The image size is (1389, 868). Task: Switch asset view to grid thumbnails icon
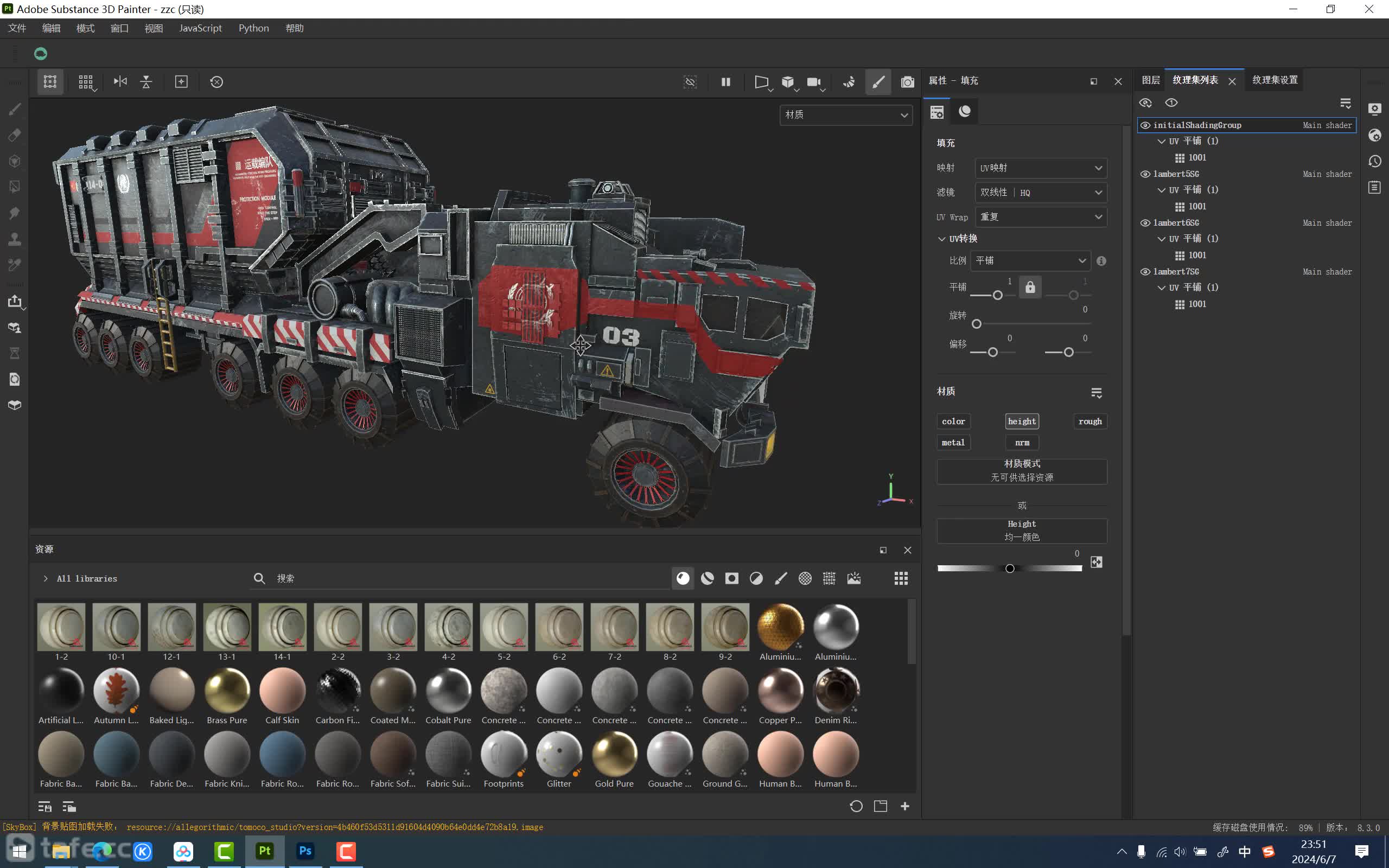coord(901,578)
